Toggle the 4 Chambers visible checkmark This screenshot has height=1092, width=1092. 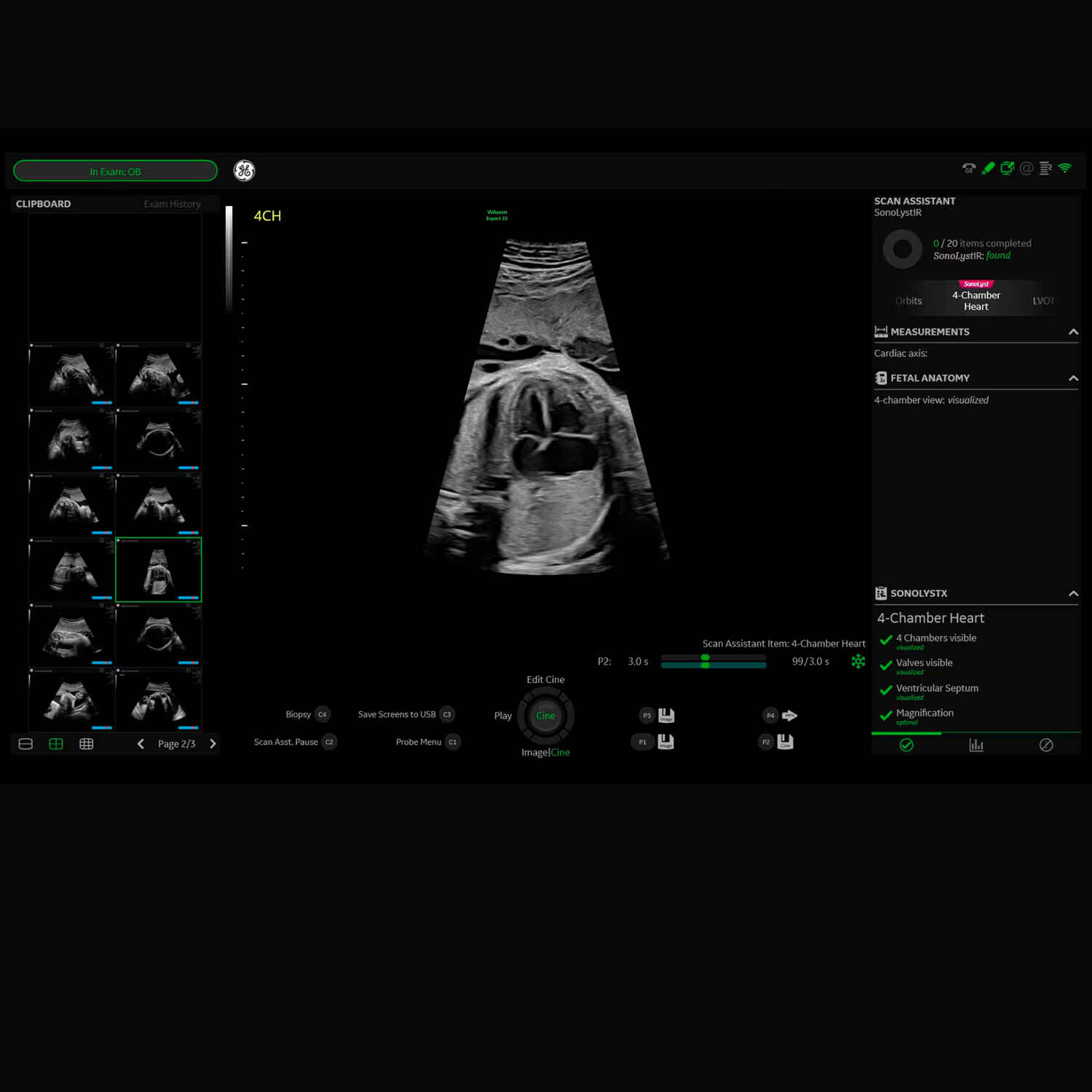point(886,641)
